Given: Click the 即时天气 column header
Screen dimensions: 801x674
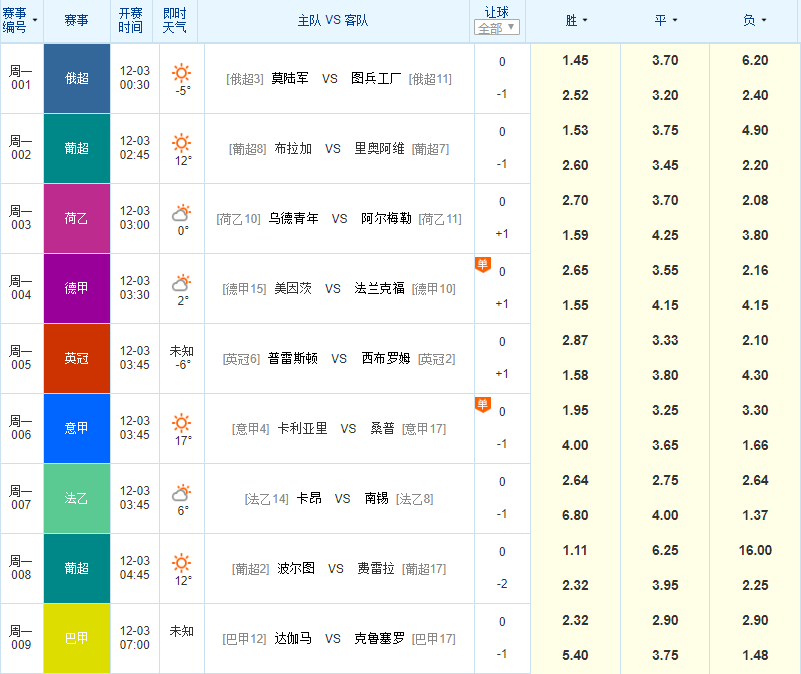Looking at the screenshot, I should [175, 20].
